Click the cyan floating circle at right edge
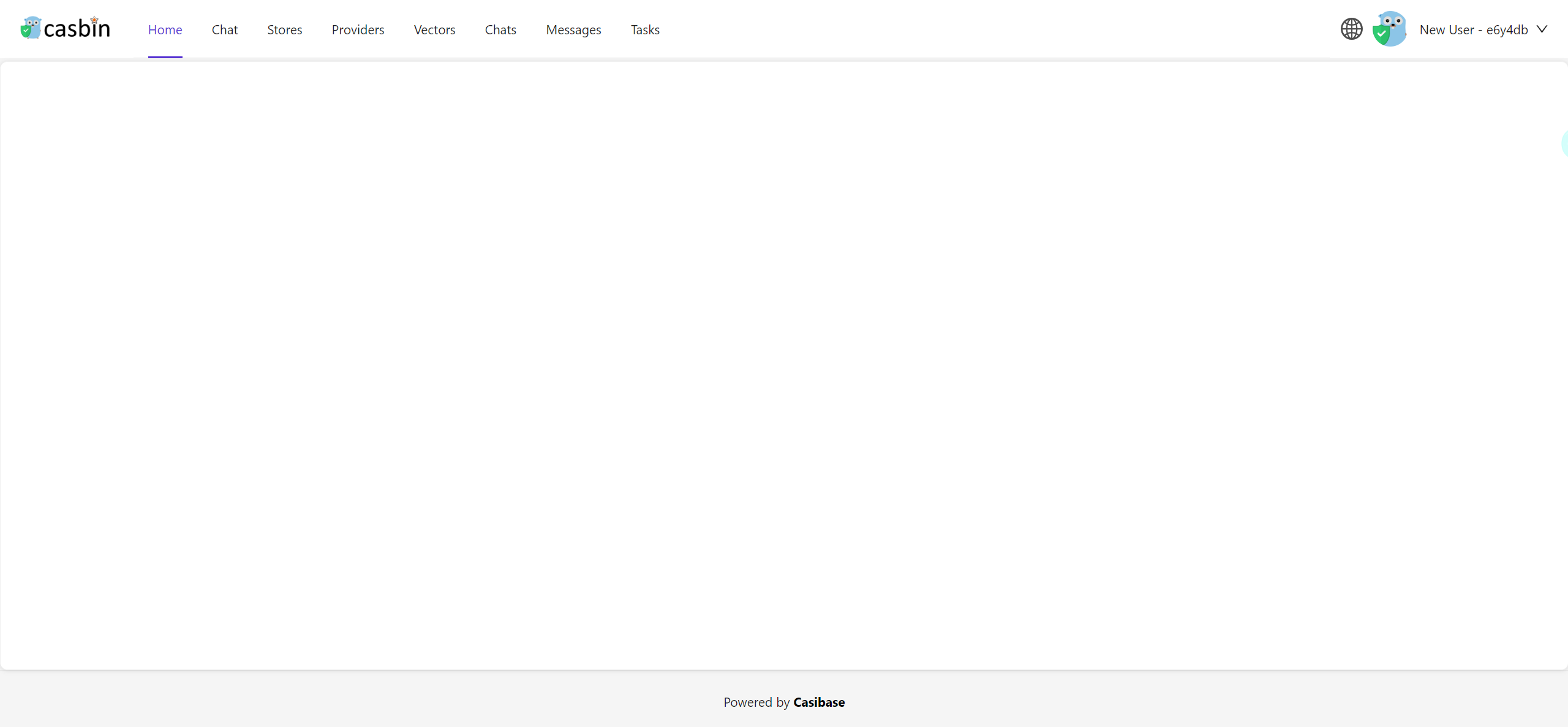The height and width of the screenshot is (727, 1568). pyautogui.click(x=1564, y=143)
